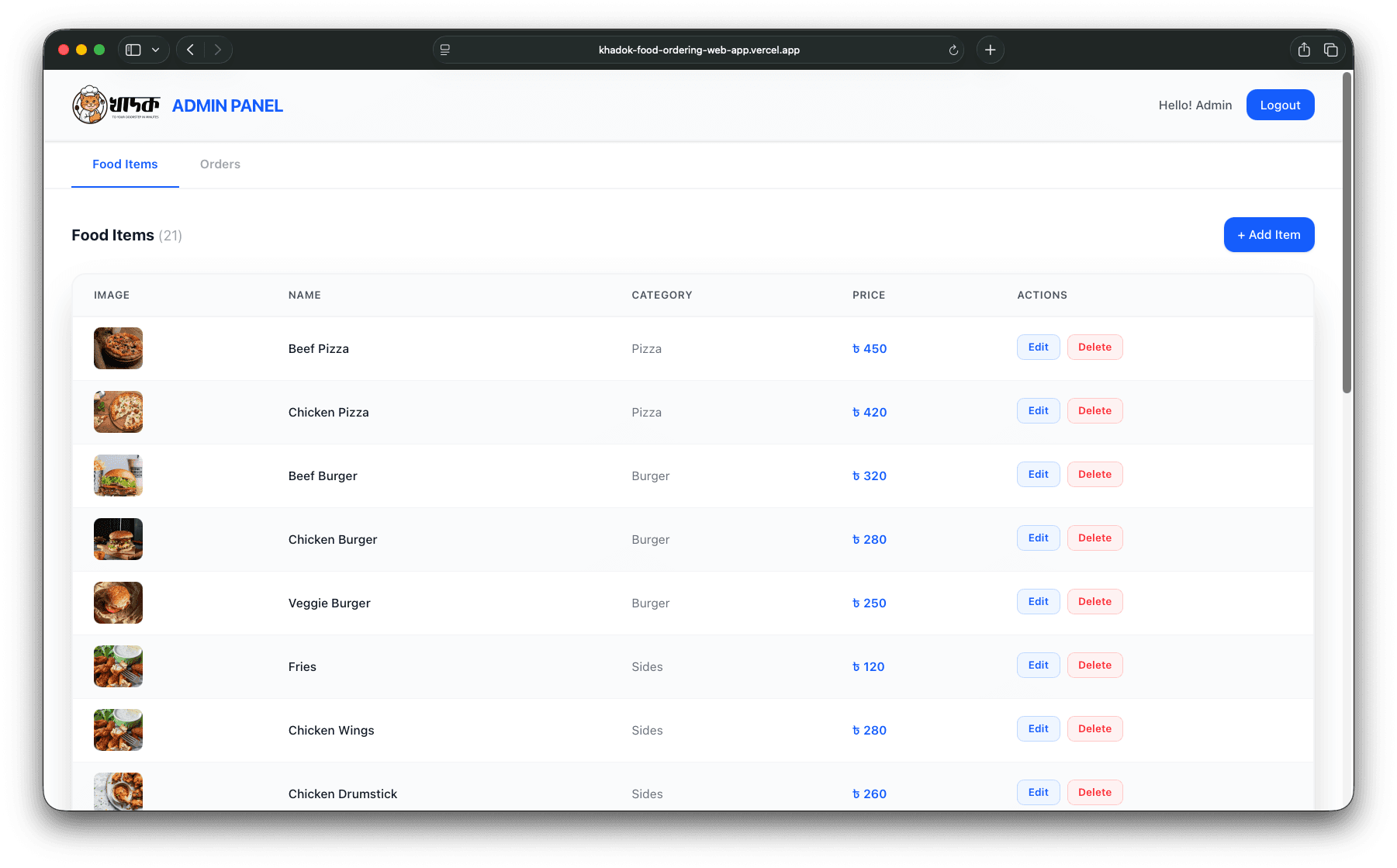1397x868 pixels.
Task: Click the ৳ 260 price
Action: [x=870, y=794]
